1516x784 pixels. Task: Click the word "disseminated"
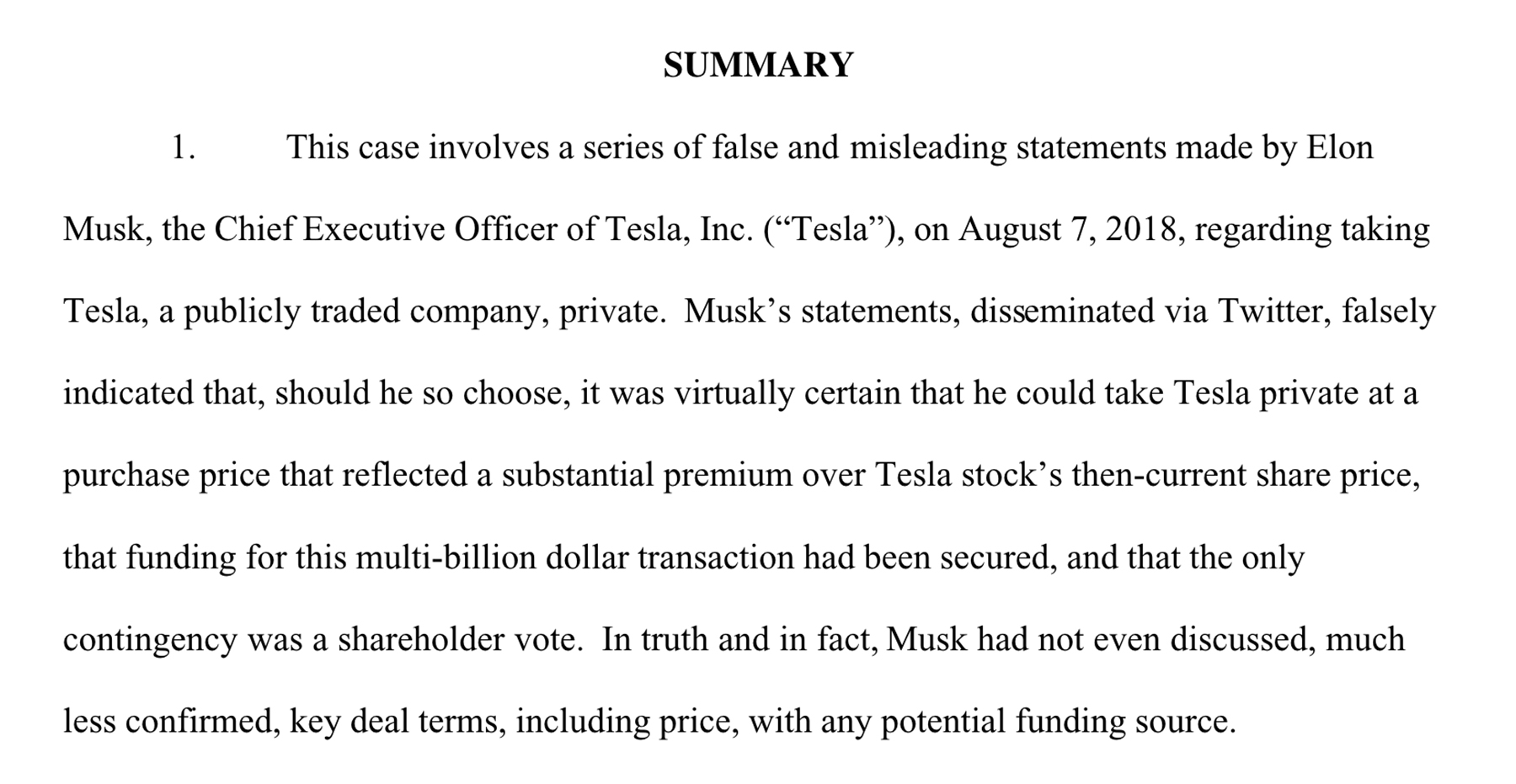(x=1062, y=311)
